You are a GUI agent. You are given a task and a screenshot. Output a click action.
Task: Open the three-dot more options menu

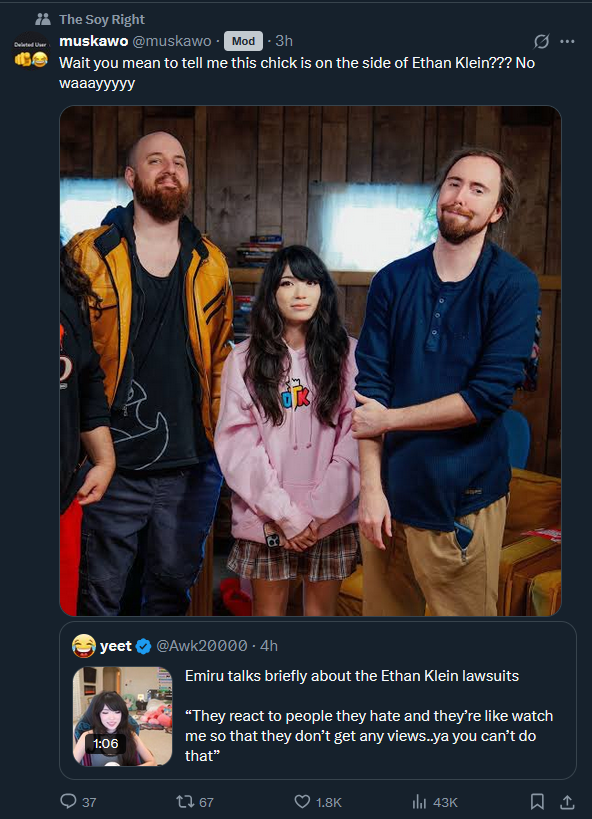click(x=567, y=41)
